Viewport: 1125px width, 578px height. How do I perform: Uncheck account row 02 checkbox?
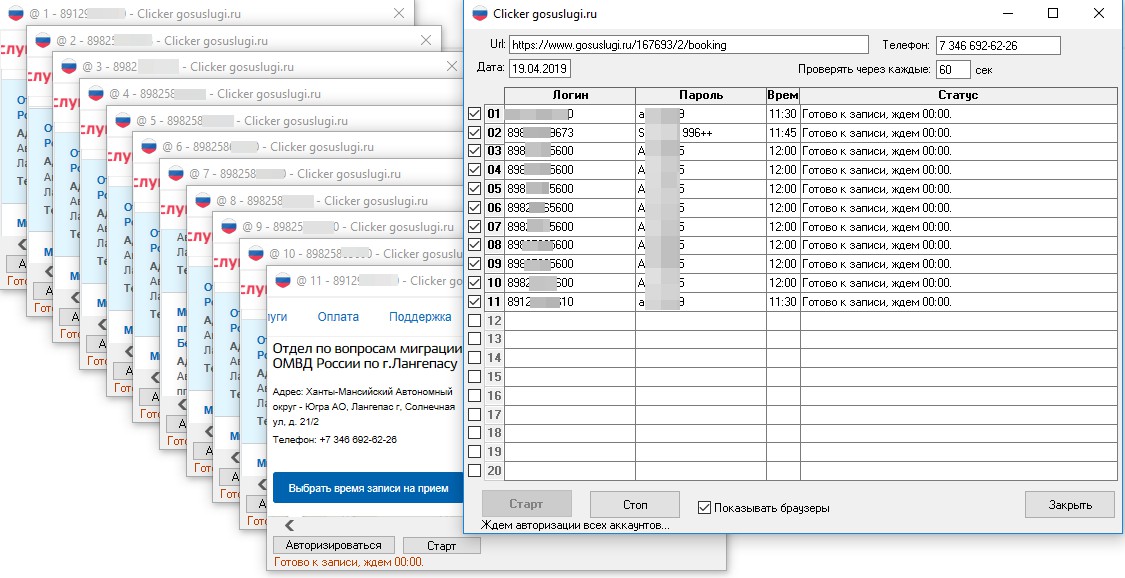tap(474, 133)
